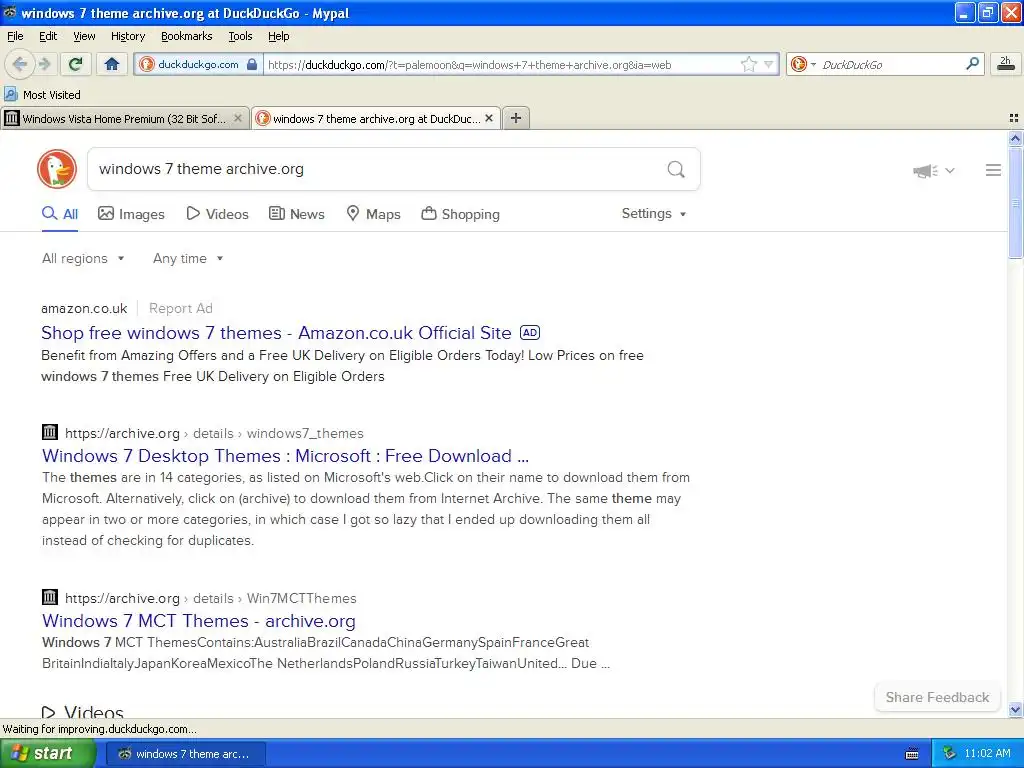The height and width of the screenshot is (768, 1024).
Task: Click the scrollbar up arrow
Action: (x=1015, y=138)
